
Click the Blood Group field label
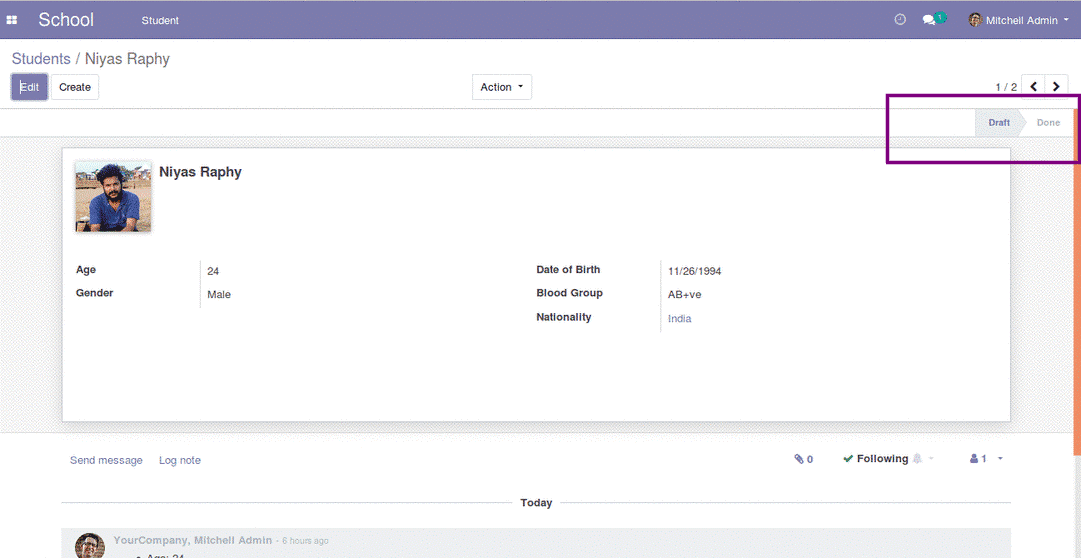coord(569,293)
